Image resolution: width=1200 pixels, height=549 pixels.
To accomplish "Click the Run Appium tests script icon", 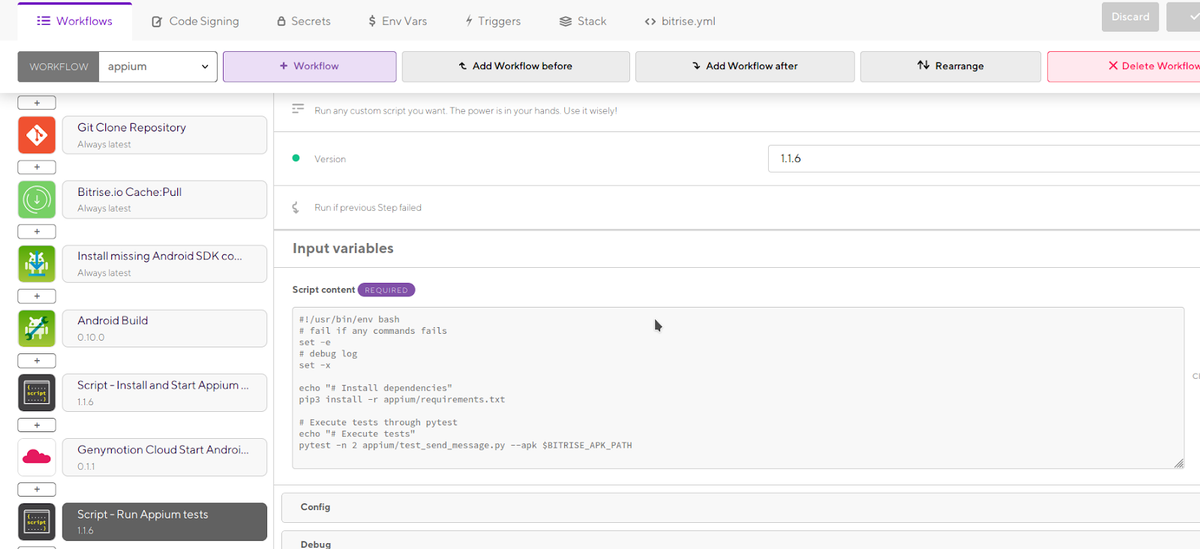I will coord(36,521).
